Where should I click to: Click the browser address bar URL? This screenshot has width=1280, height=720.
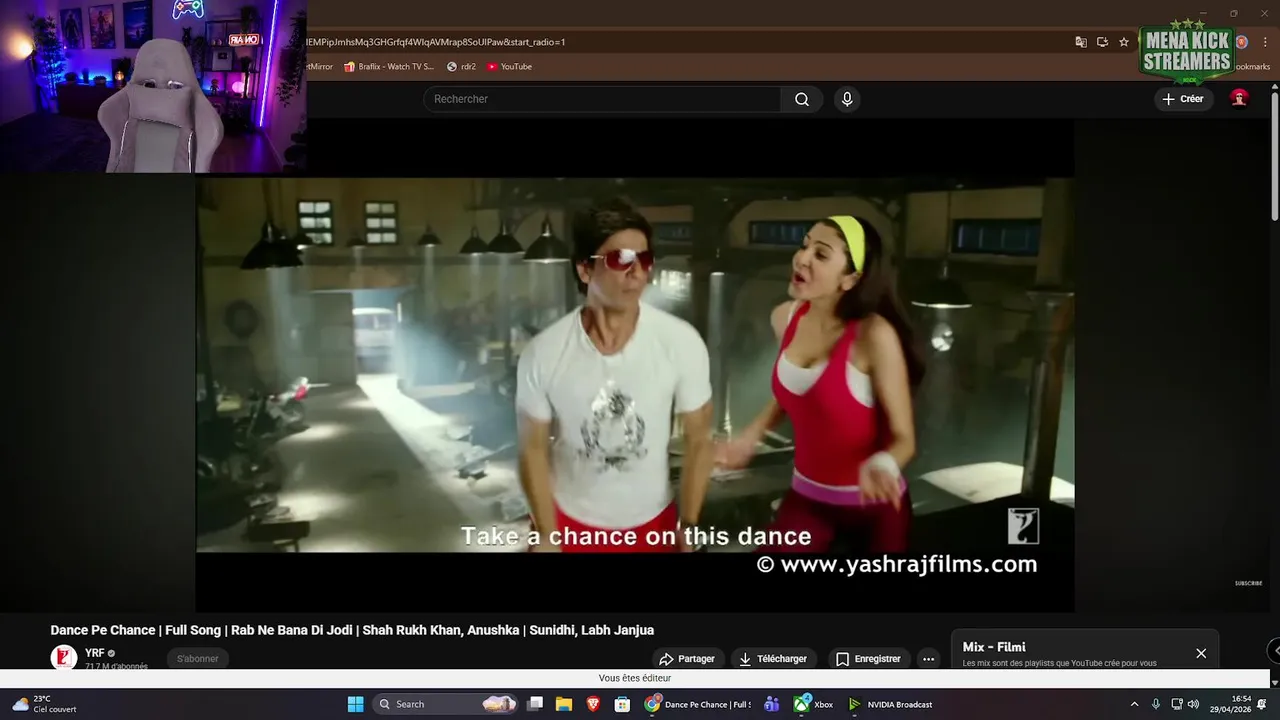436,42
